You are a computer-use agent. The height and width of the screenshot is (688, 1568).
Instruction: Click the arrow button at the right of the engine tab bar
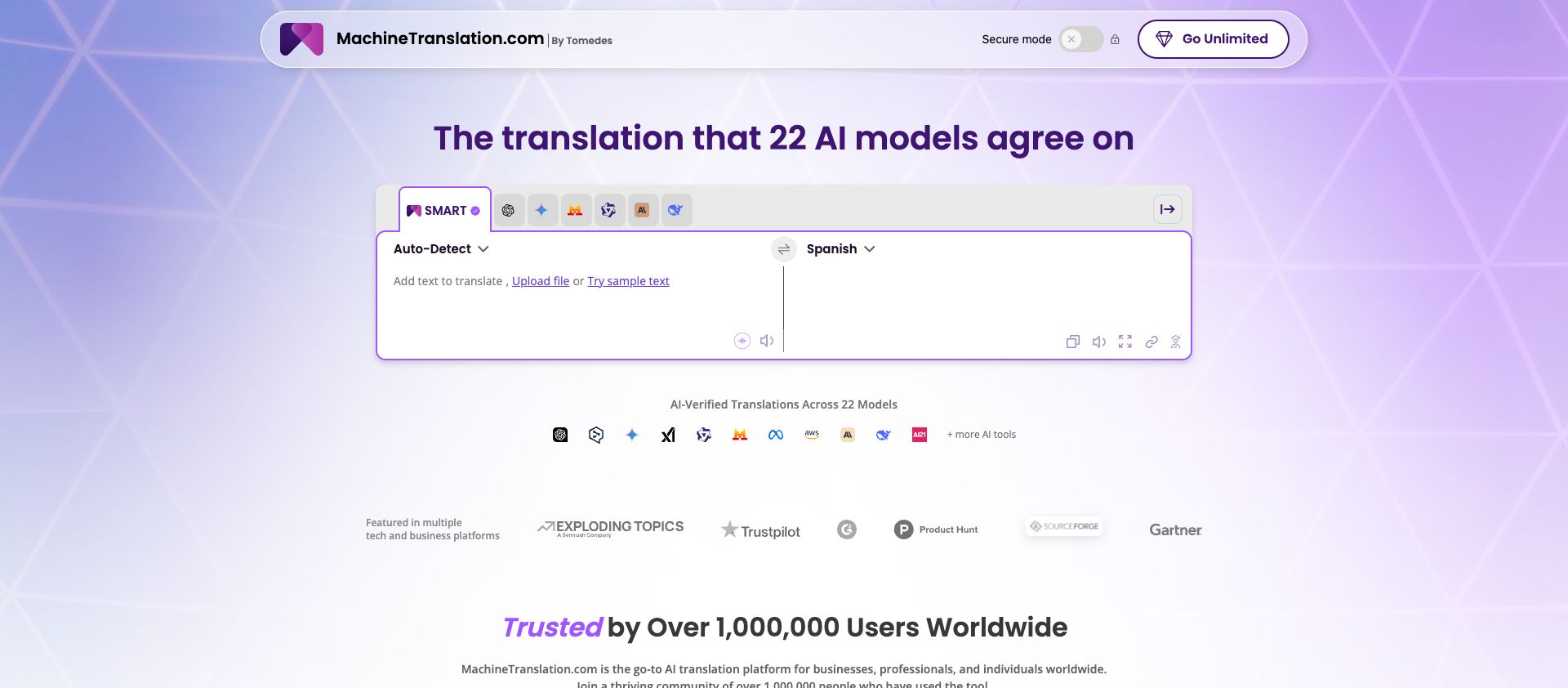coord(1167,209)
